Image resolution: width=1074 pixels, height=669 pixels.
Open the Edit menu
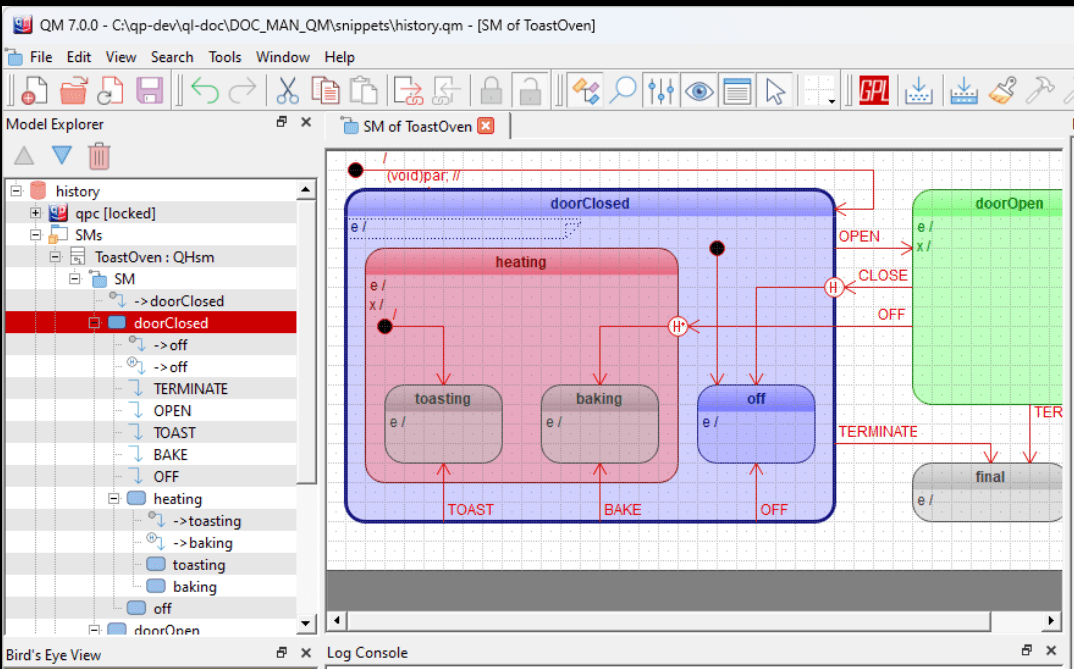click(79, 57)
